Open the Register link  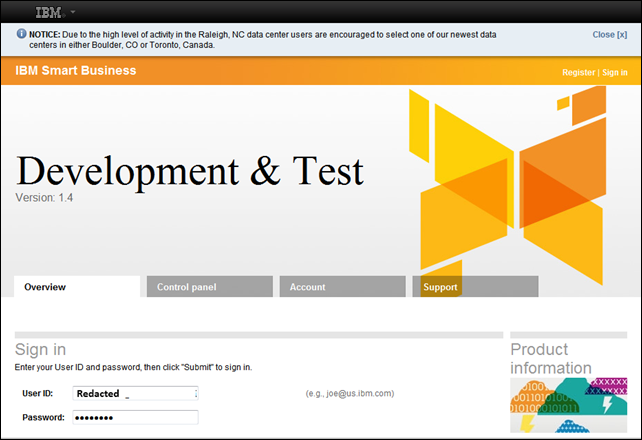pos(578,72)
